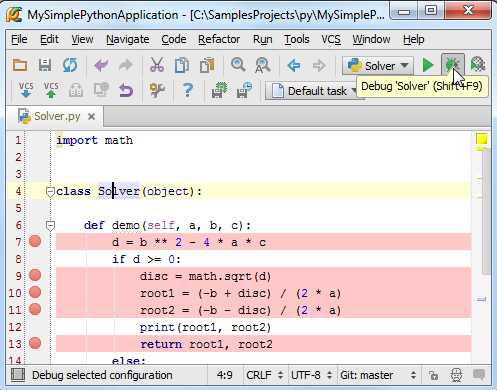Open the Refactor menu
497x390 pixels.
coord(219,39)
